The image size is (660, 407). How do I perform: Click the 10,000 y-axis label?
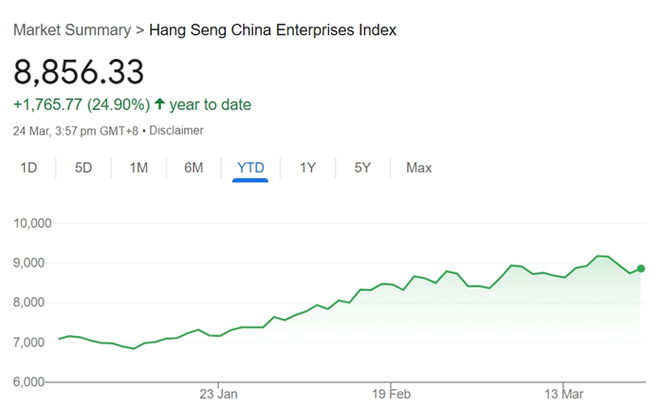point(32,223)
